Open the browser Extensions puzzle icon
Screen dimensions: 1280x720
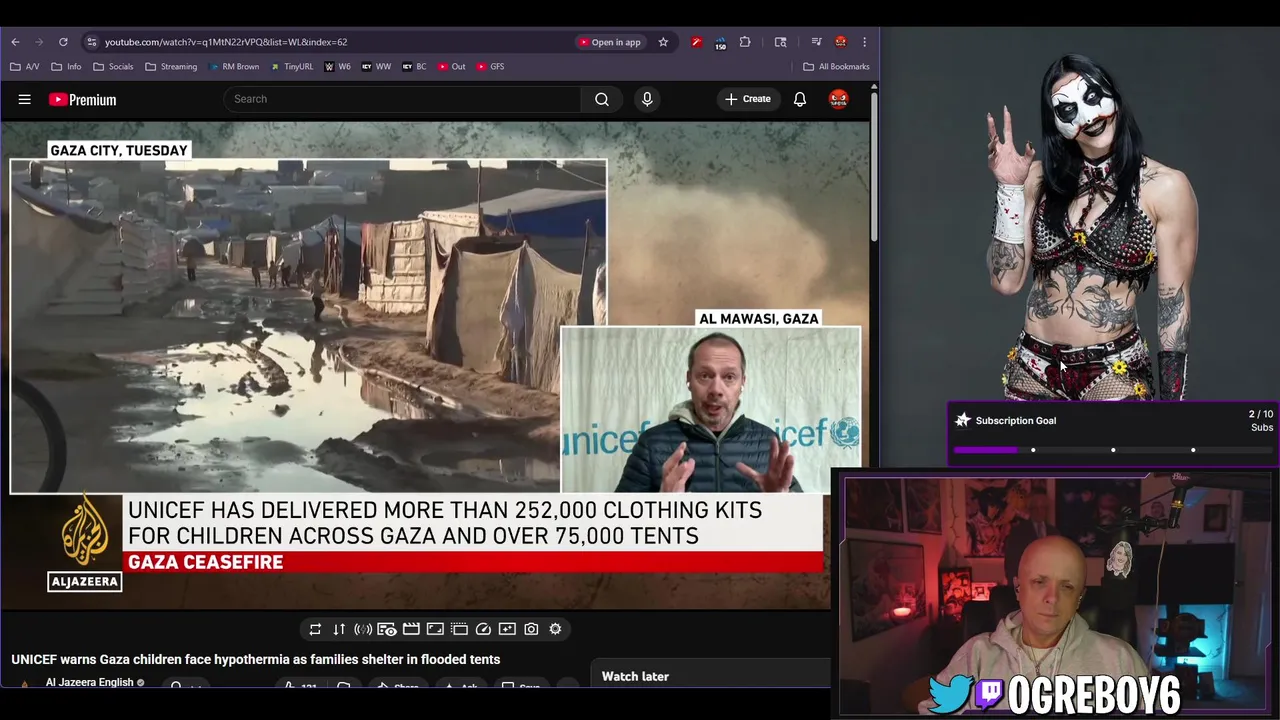745,42
